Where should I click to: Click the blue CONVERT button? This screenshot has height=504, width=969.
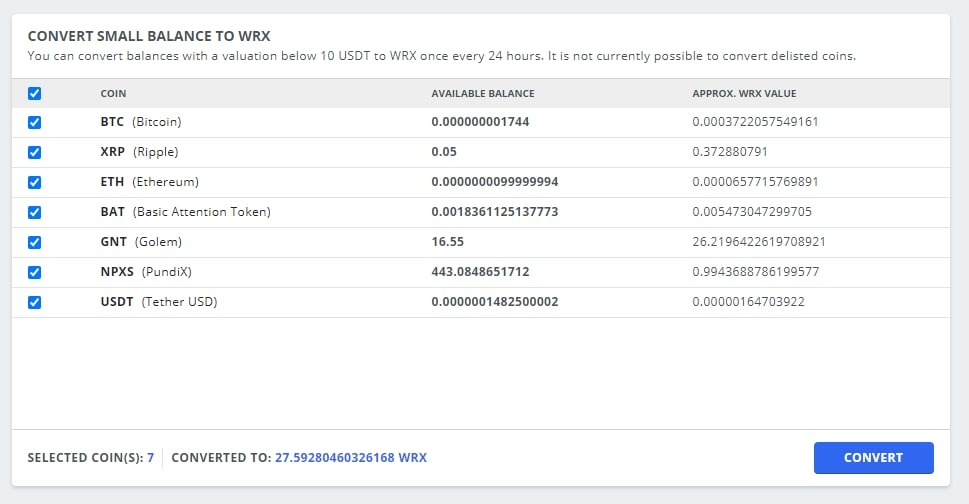click(x=873, y=458)
